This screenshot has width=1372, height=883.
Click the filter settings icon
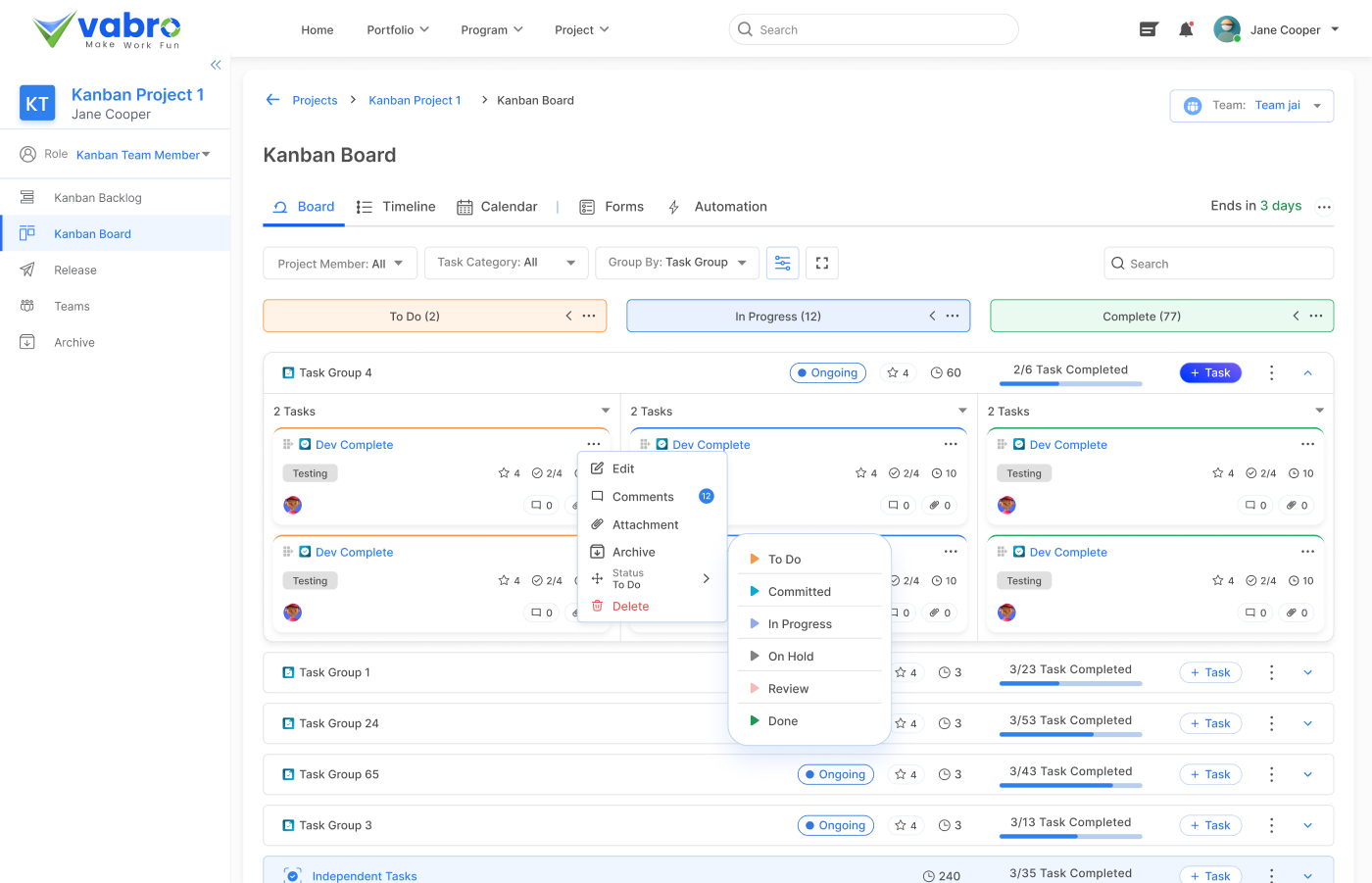click(783, 263)
